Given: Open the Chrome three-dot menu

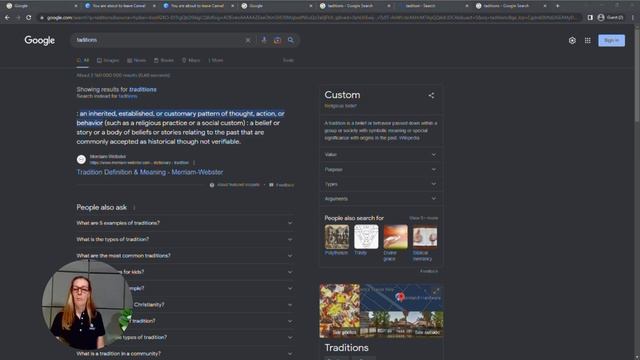Looking at the screenshot, I should pos(633,18).
